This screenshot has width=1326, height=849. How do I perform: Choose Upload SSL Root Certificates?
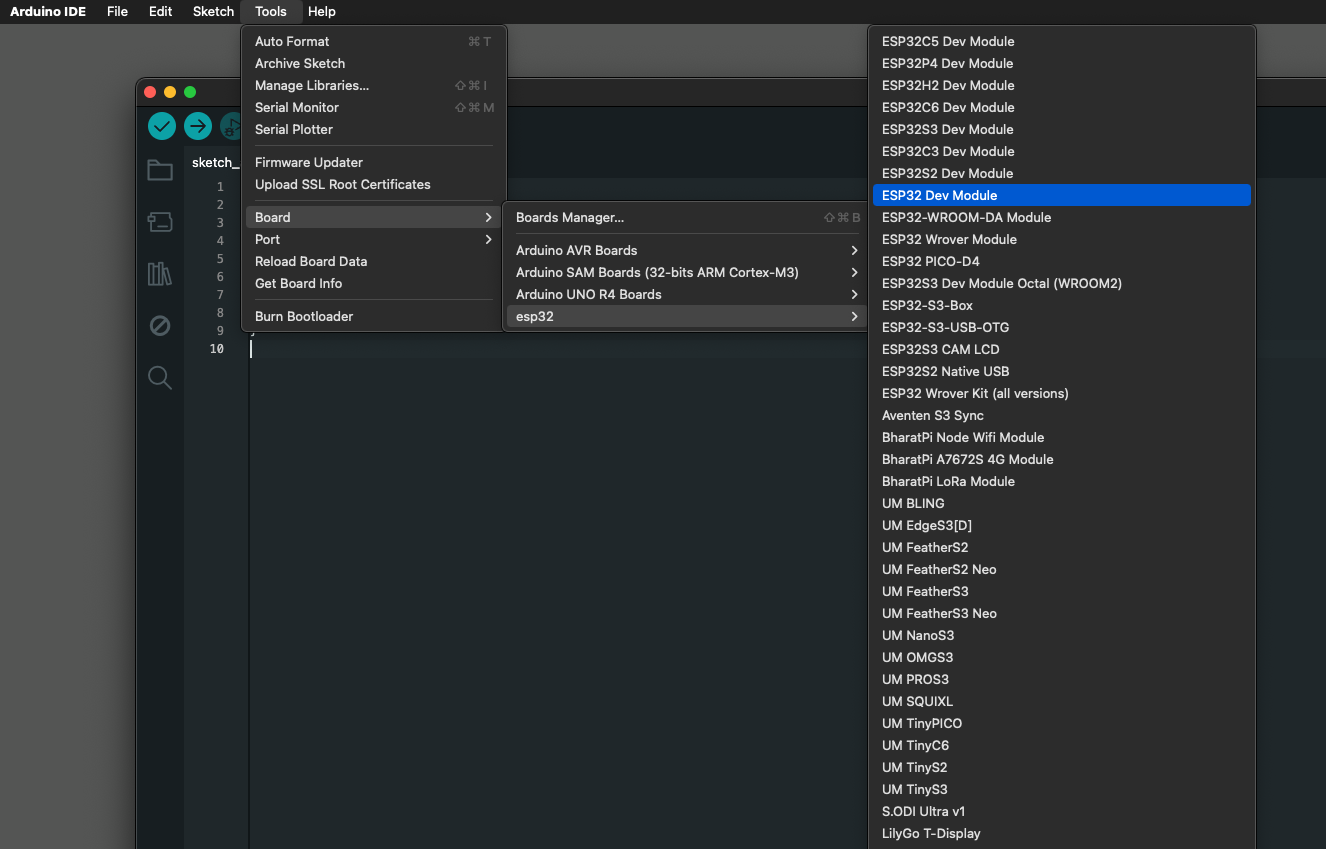[x=374, y=184]
